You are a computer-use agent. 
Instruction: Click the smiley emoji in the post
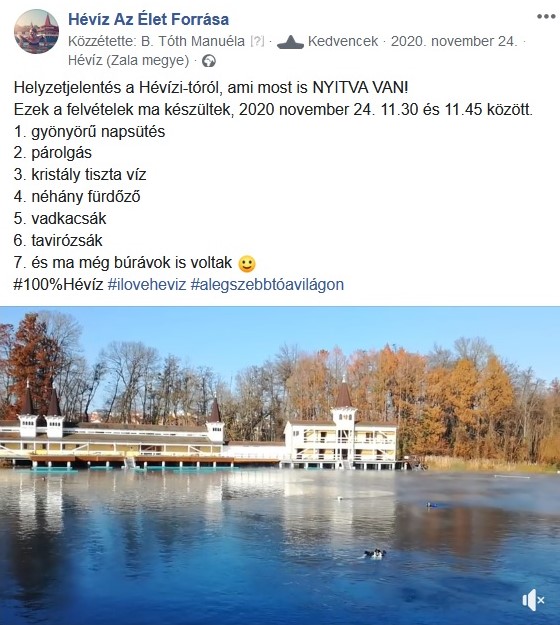coord(247,263)
